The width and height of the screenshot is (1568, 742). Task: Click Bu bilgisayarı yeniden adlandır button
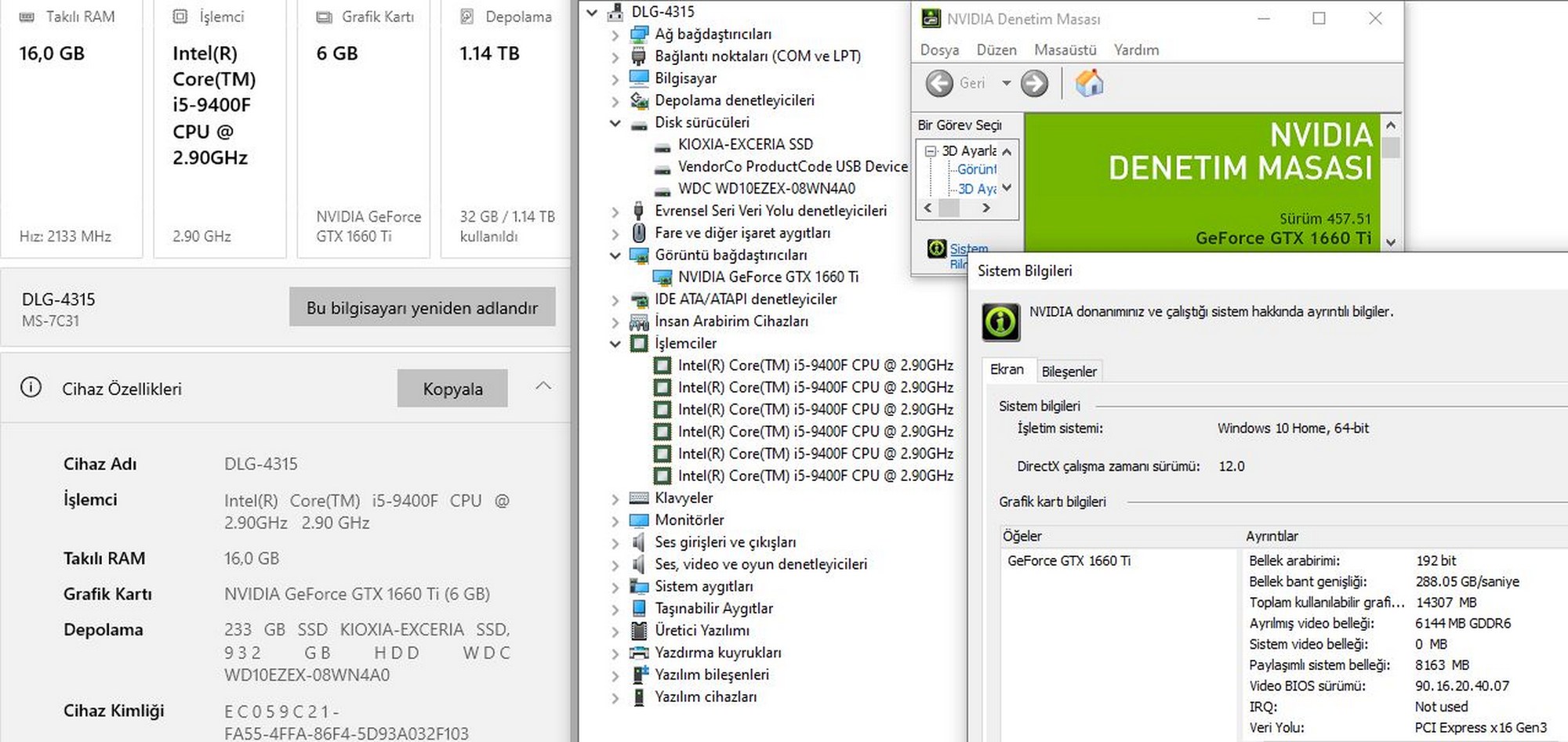tap(422, 307)
